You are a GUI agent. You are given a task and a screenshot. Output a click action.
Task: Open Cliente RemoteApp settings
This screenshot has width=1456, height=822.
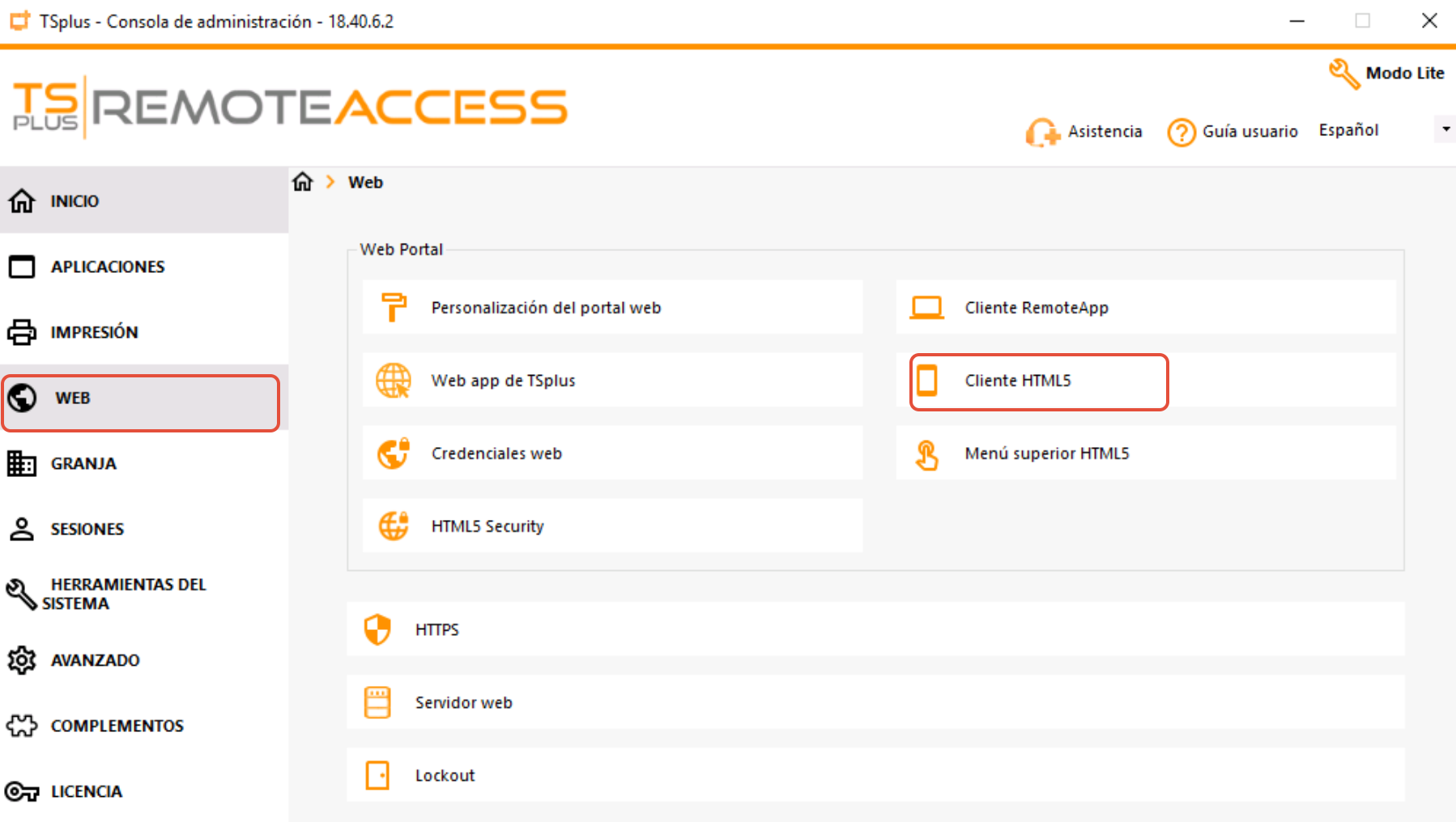coord(1146,307)
